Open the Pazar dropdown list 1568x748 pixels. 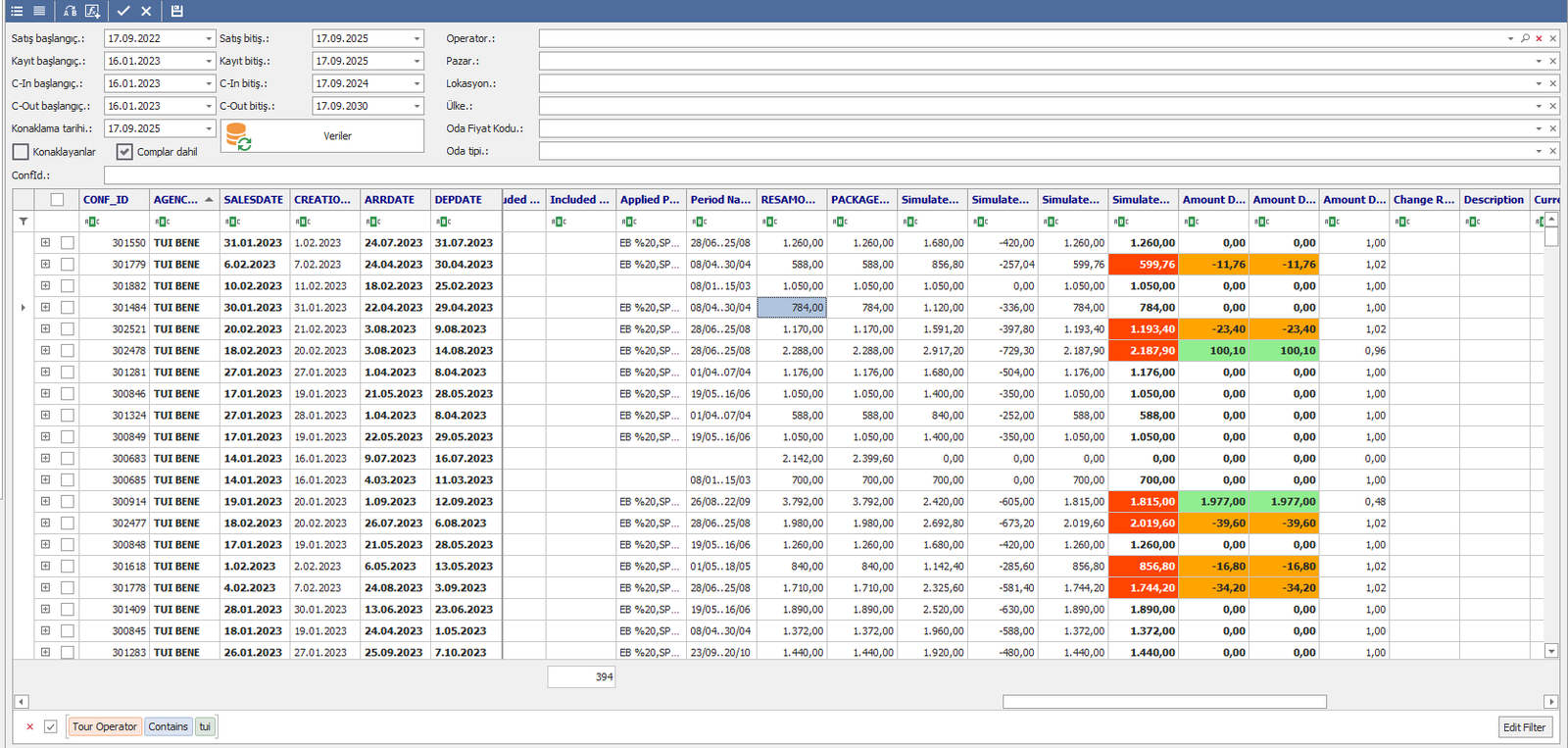(x=1539, y=62)
